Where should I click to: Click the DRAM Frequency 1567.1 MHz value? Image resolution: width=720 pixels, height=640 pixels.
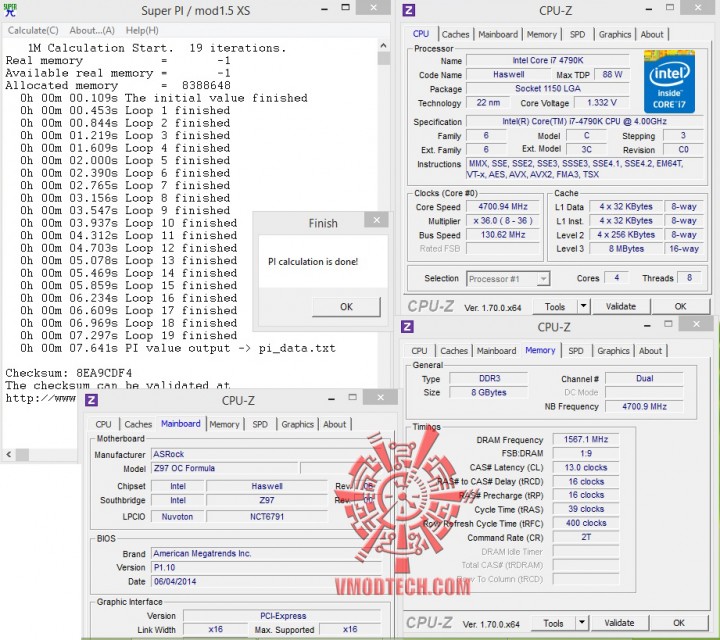[586, 439]
